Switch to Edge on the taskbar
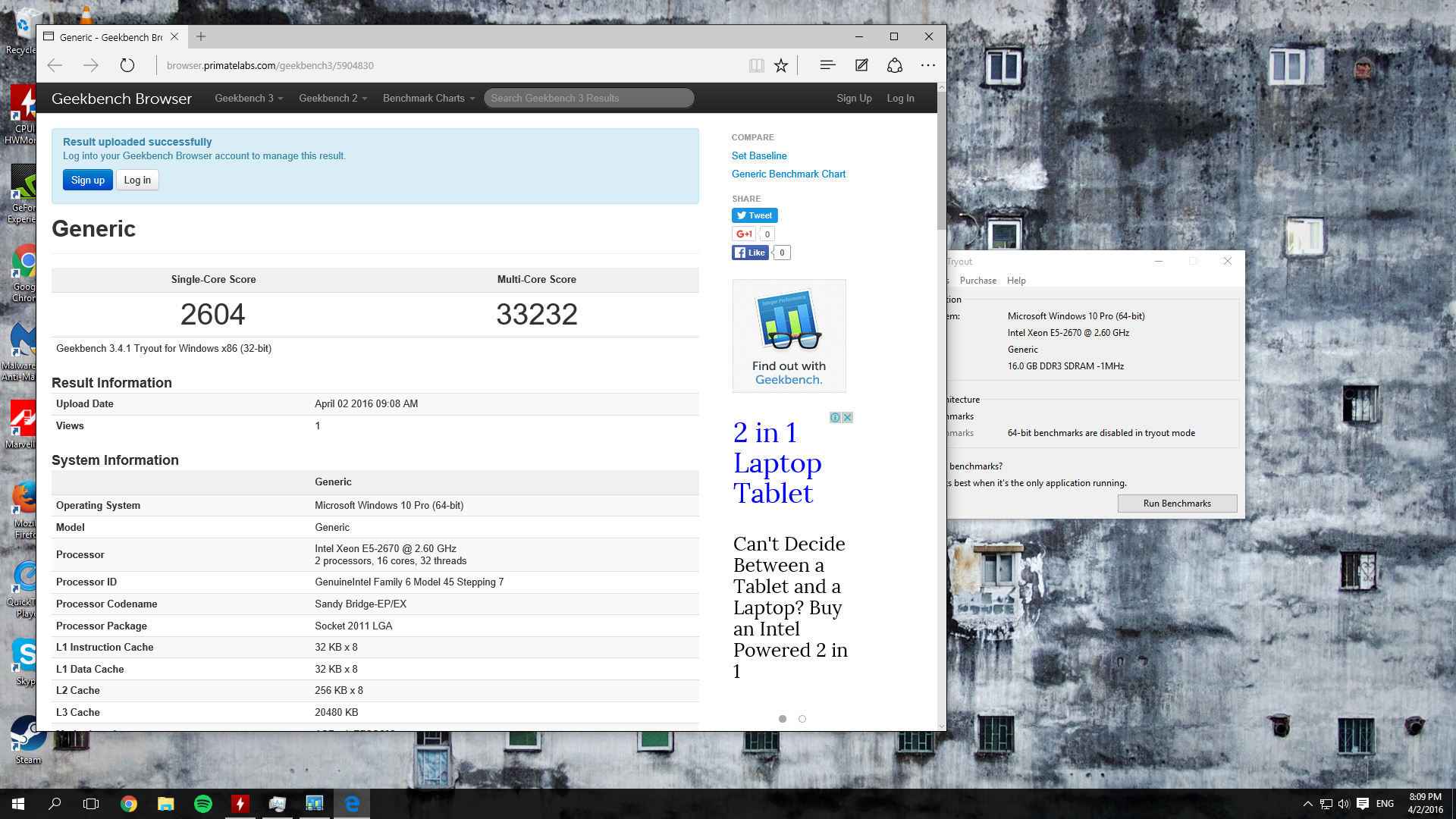This screenshot has height=819, width=1456. click(x=352, y=804)
